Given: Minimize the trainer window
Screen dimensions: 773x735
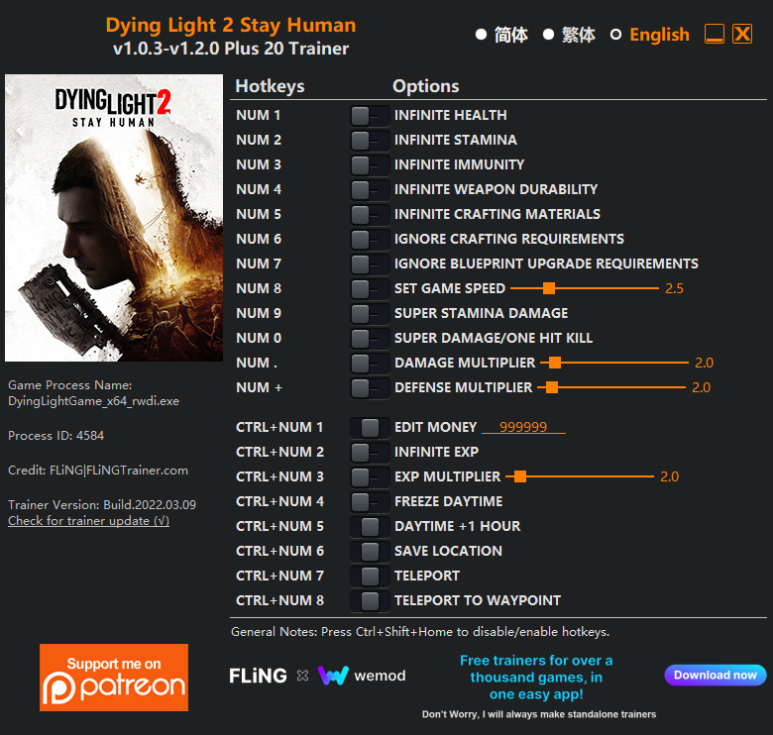Looking at the screenshot, I should coord(714,34).
